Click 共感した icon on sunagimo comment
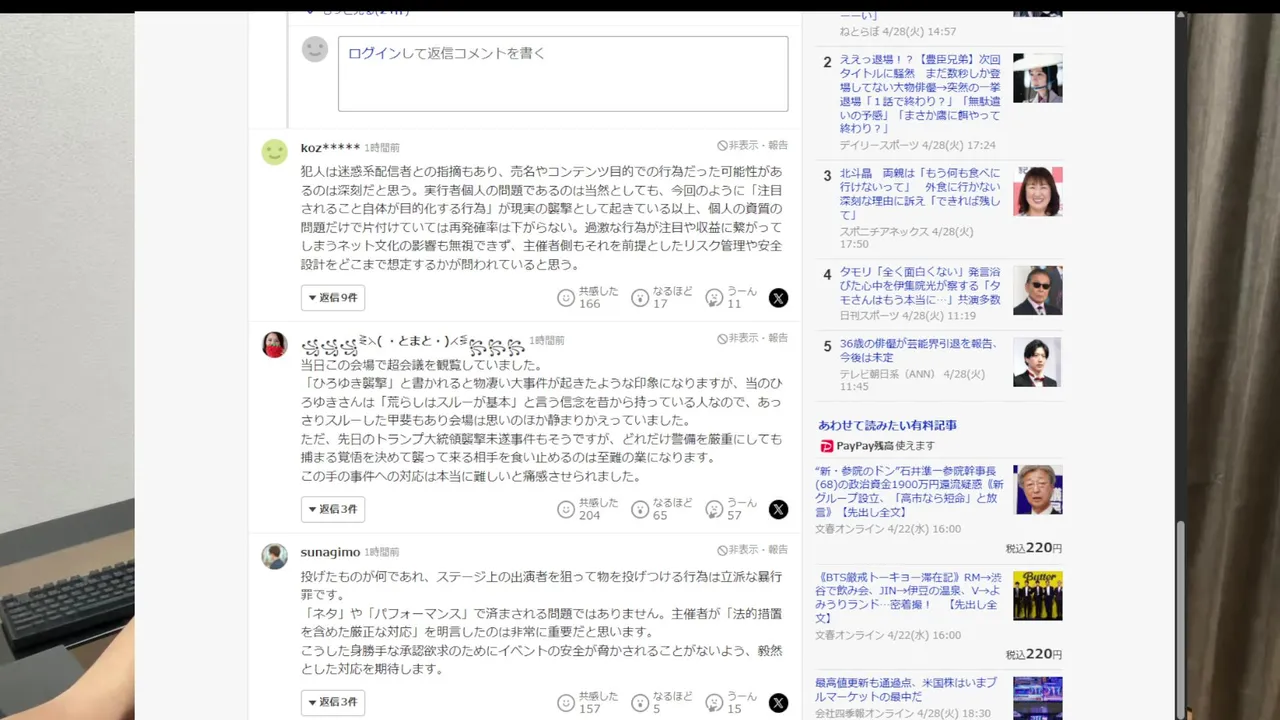Screen dimensions: 1280x720 click(566, 703)
